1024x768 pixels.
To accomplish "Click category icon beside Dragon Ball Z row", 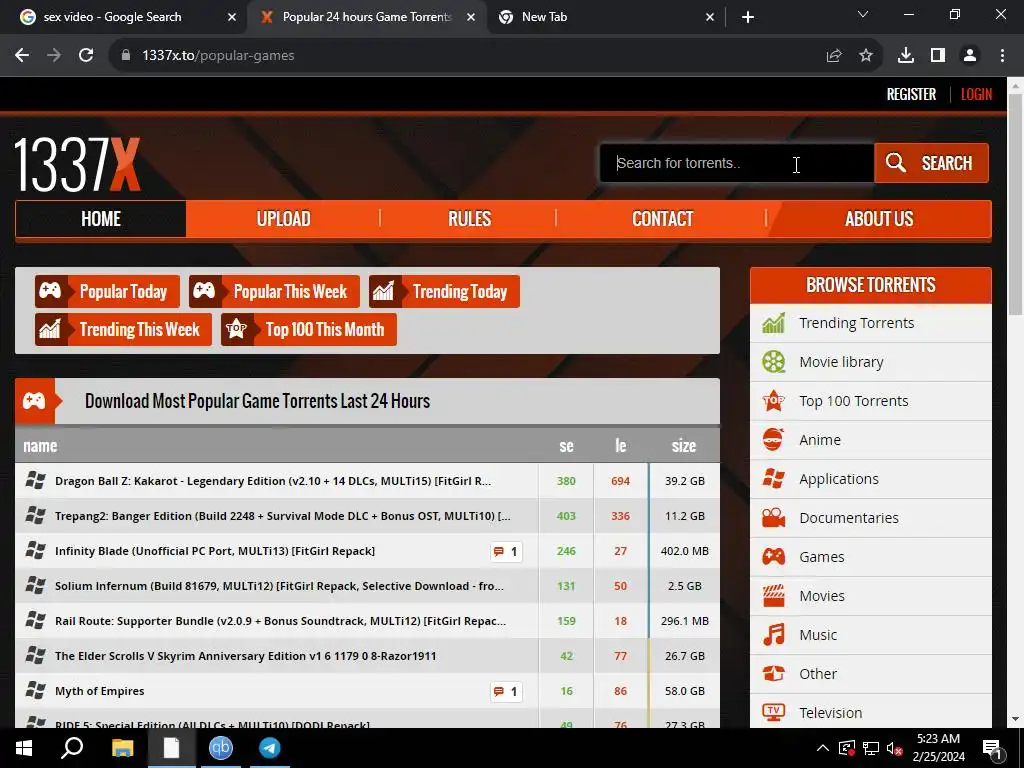I will 35,480.
